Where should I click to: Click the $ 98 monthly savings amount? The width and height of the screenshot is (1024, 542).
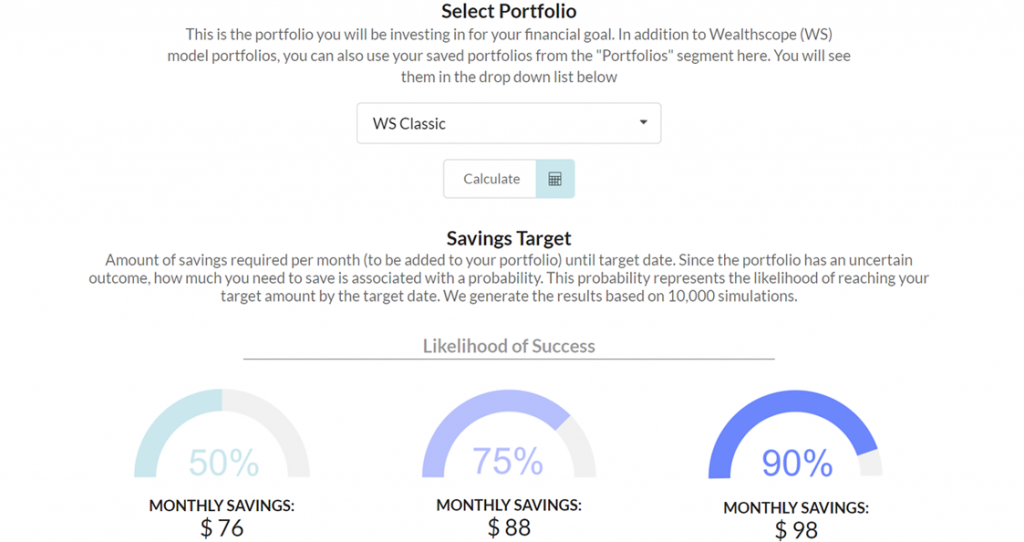pyautogui.click(x=795, y=530)
